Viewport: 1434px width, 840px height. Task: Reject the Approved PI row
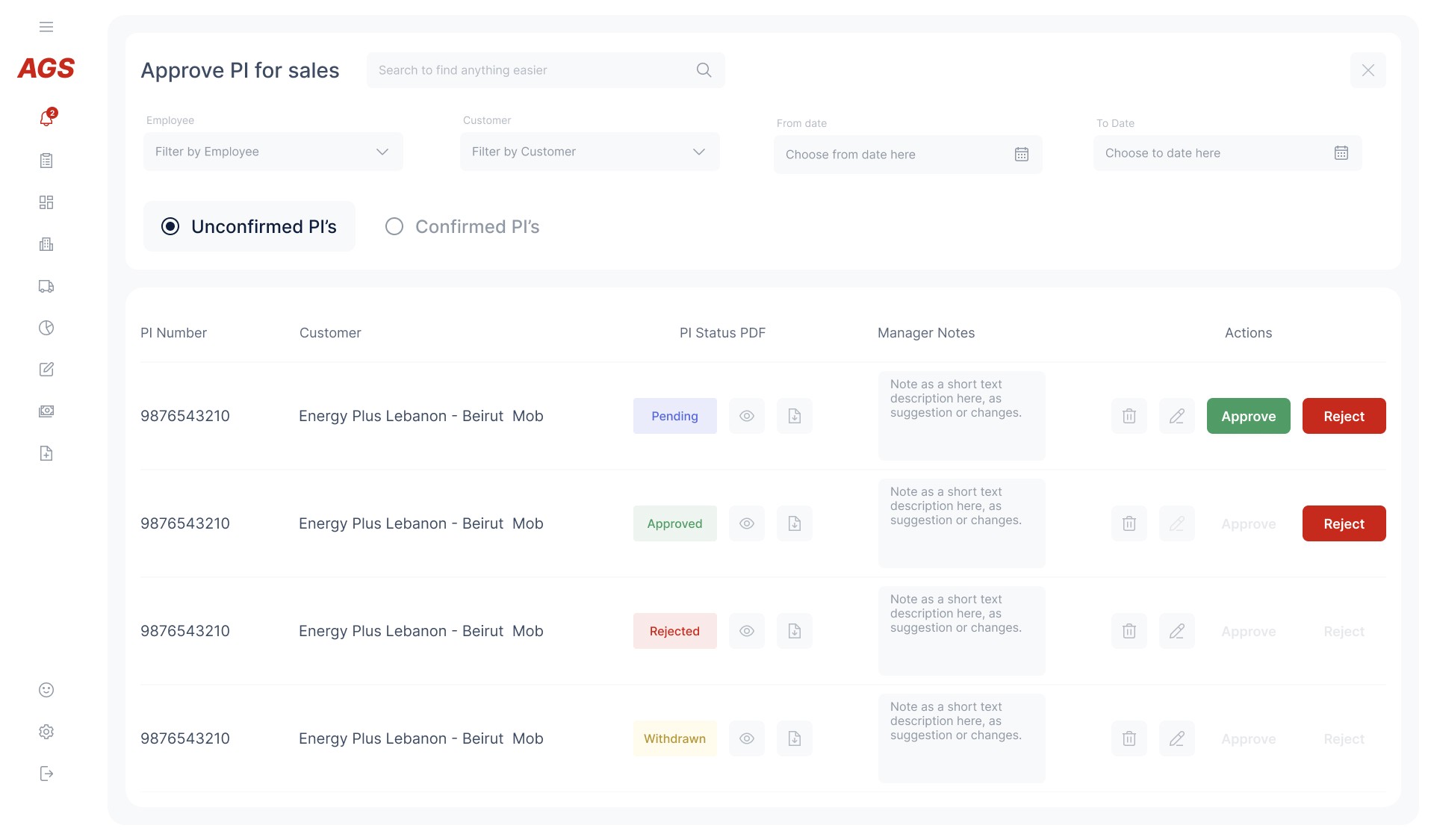pos(1344,523)
